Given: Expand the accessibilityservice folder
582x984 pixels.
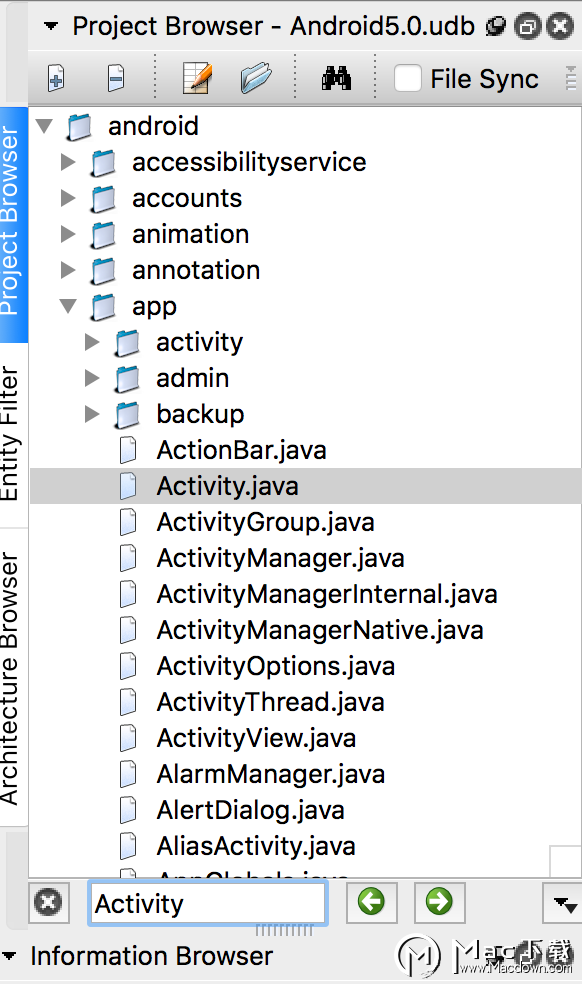Looking at the screenshot, I should pos(68,162).
